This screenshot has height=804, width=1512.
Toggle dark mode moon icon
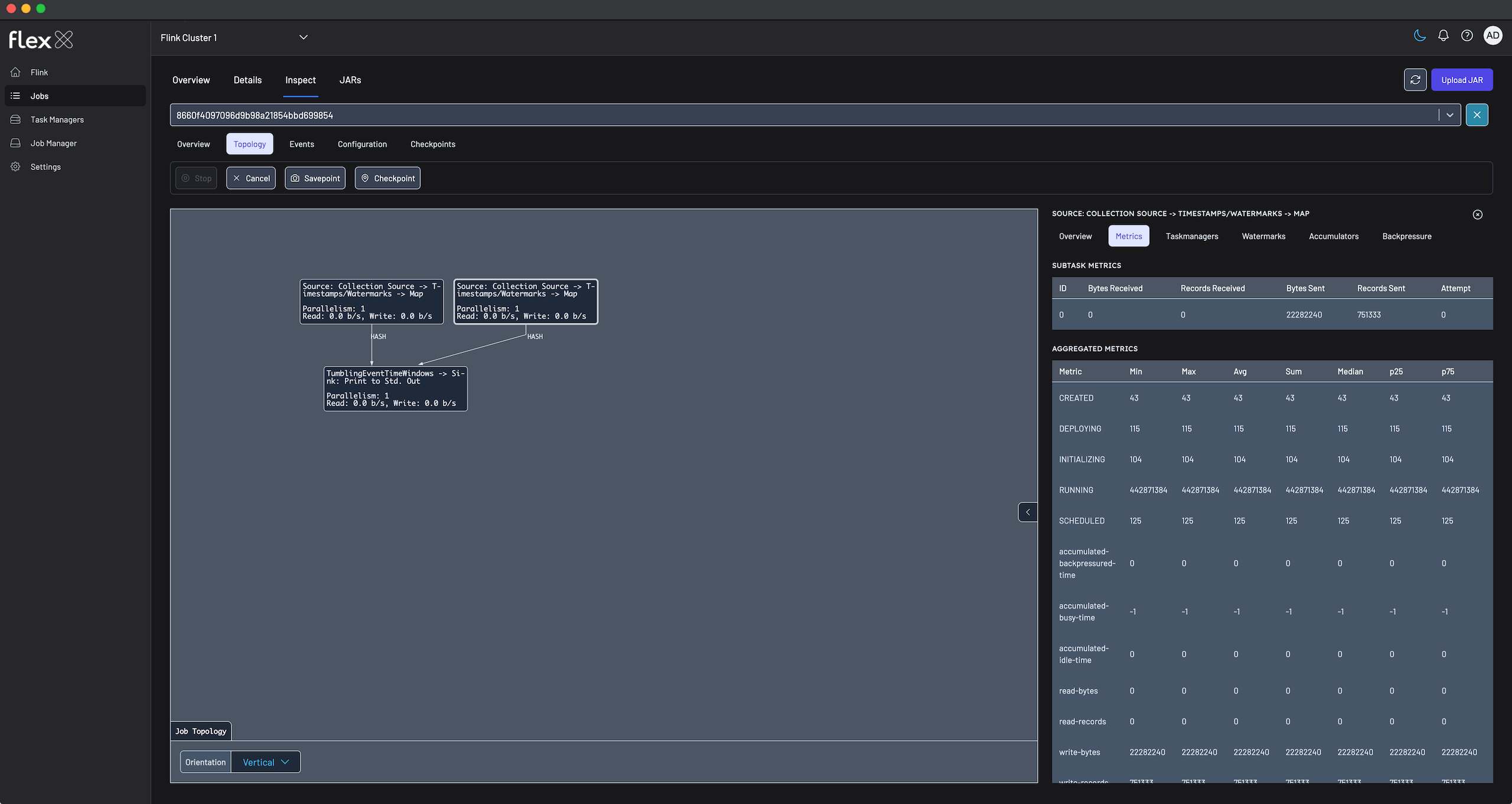[x=1420, y=36]
